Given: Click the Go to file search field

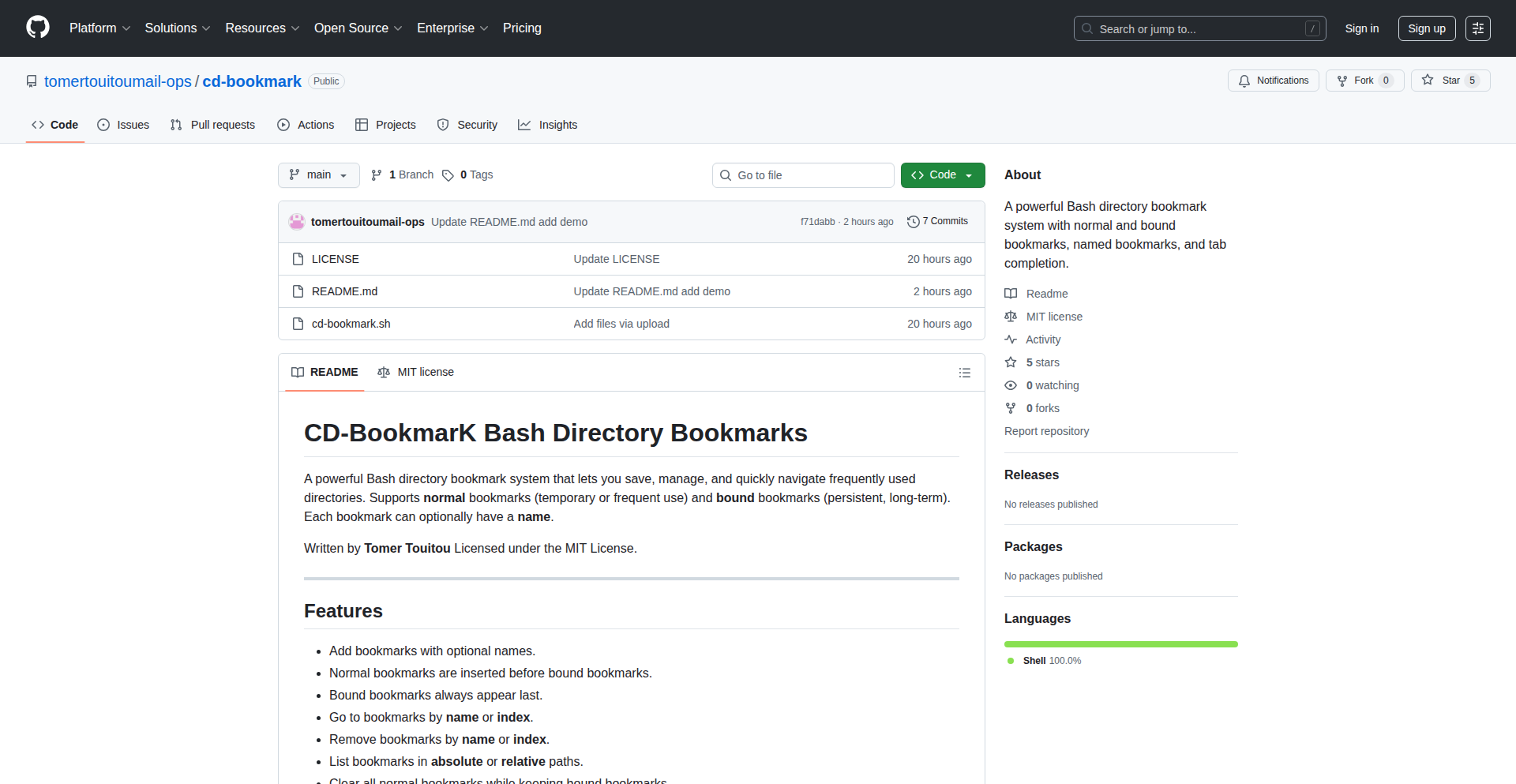Looking at the screenshot, I should click(803, 175).
